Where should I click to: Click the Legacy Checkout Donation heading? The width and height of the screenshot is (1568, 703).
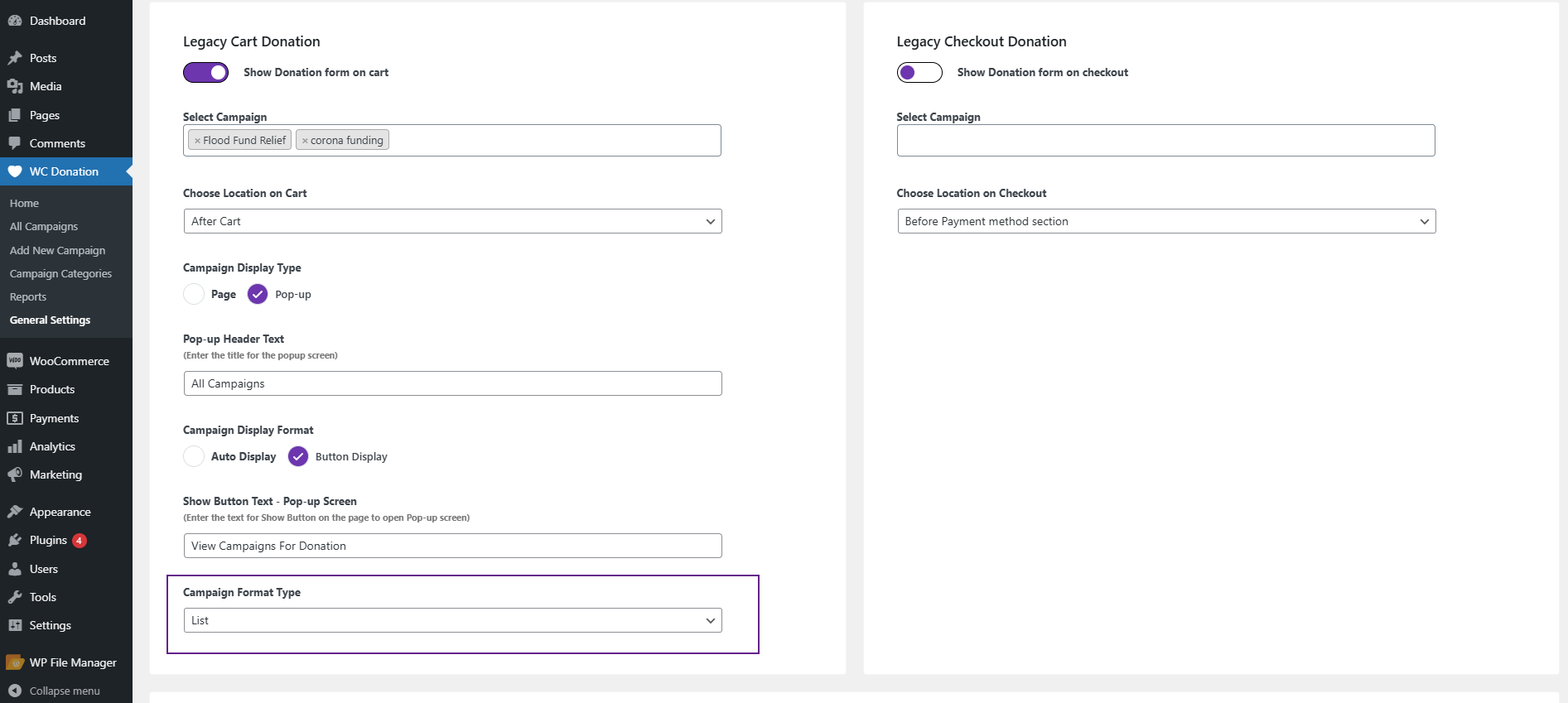[x=982, y=41]
